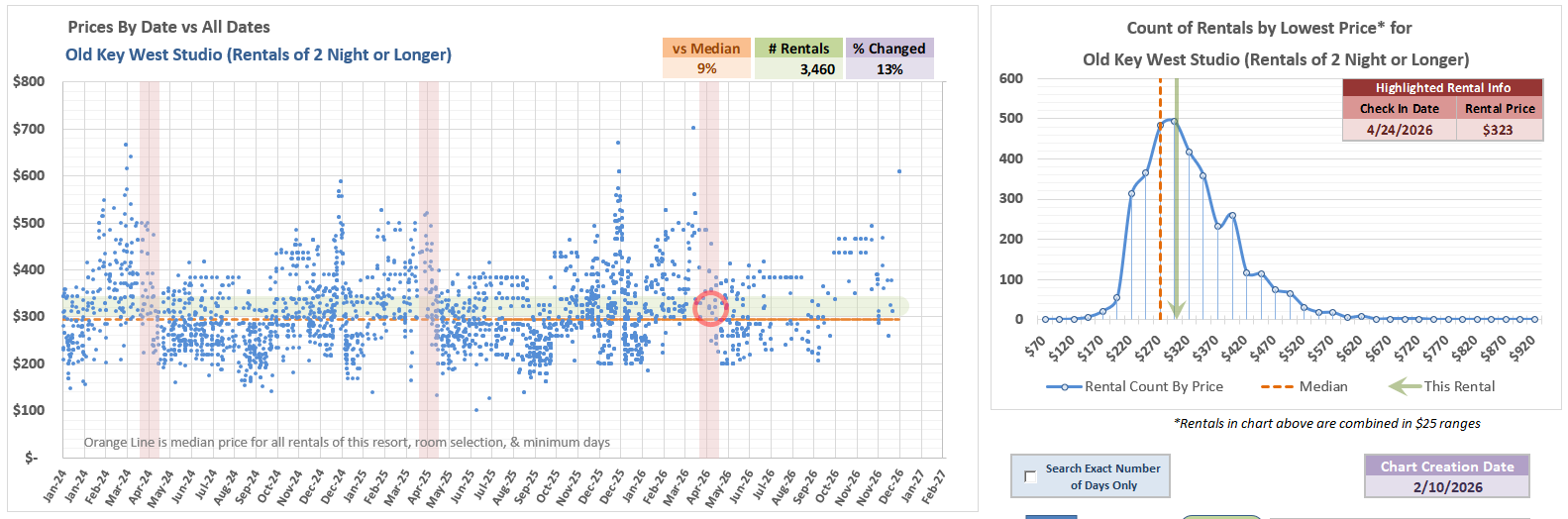Enable the Search Exact Number of Days Only checkbox
This screenshot has height=519, width=1568.
click(x=1031, y=476)
